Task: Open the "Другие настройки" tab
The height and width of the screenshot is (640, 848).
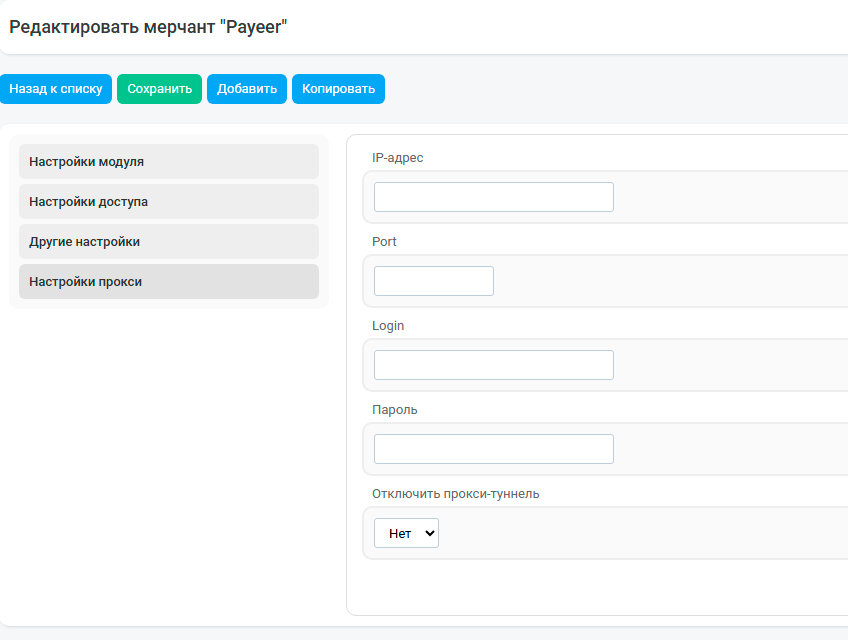Action: pos(169,242)
